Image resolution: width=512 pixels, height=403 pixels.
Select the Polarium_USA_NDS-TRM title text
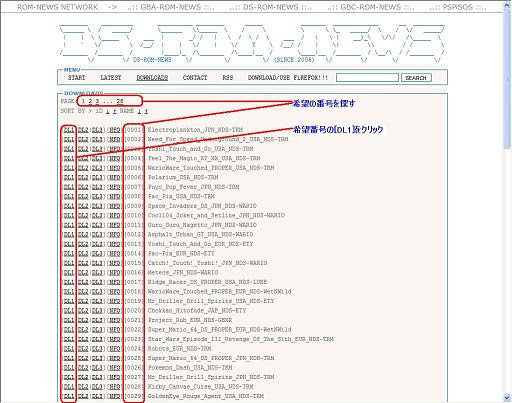pyautogui.click(x=183, y=177)
